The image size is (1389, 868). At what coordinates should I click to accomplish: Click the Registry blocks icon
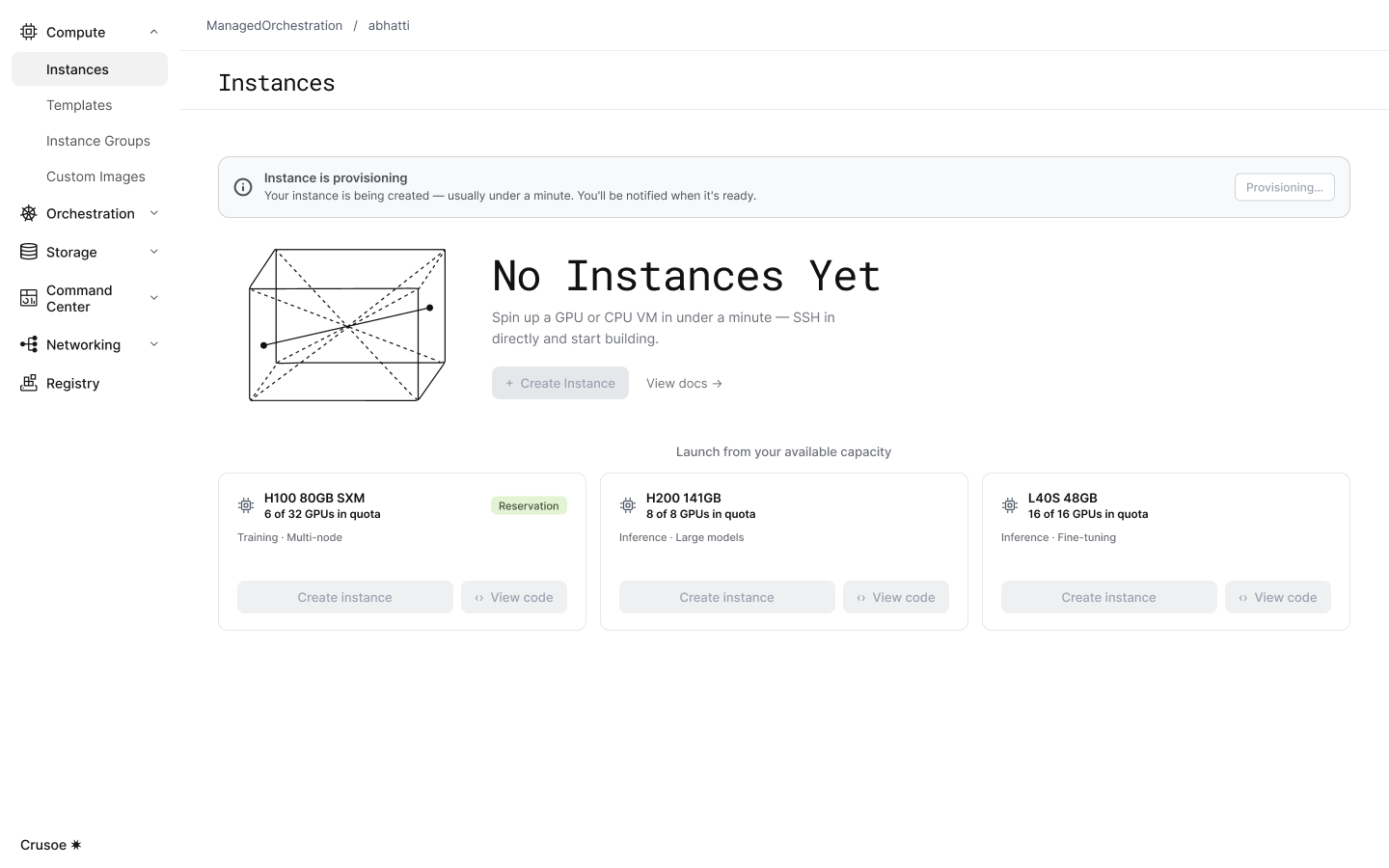29,383
